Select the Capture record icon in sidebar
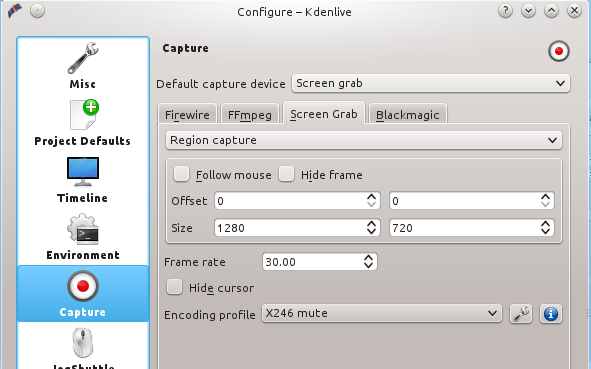The height and width of the screenshot is (369, 591). (83, 286)
